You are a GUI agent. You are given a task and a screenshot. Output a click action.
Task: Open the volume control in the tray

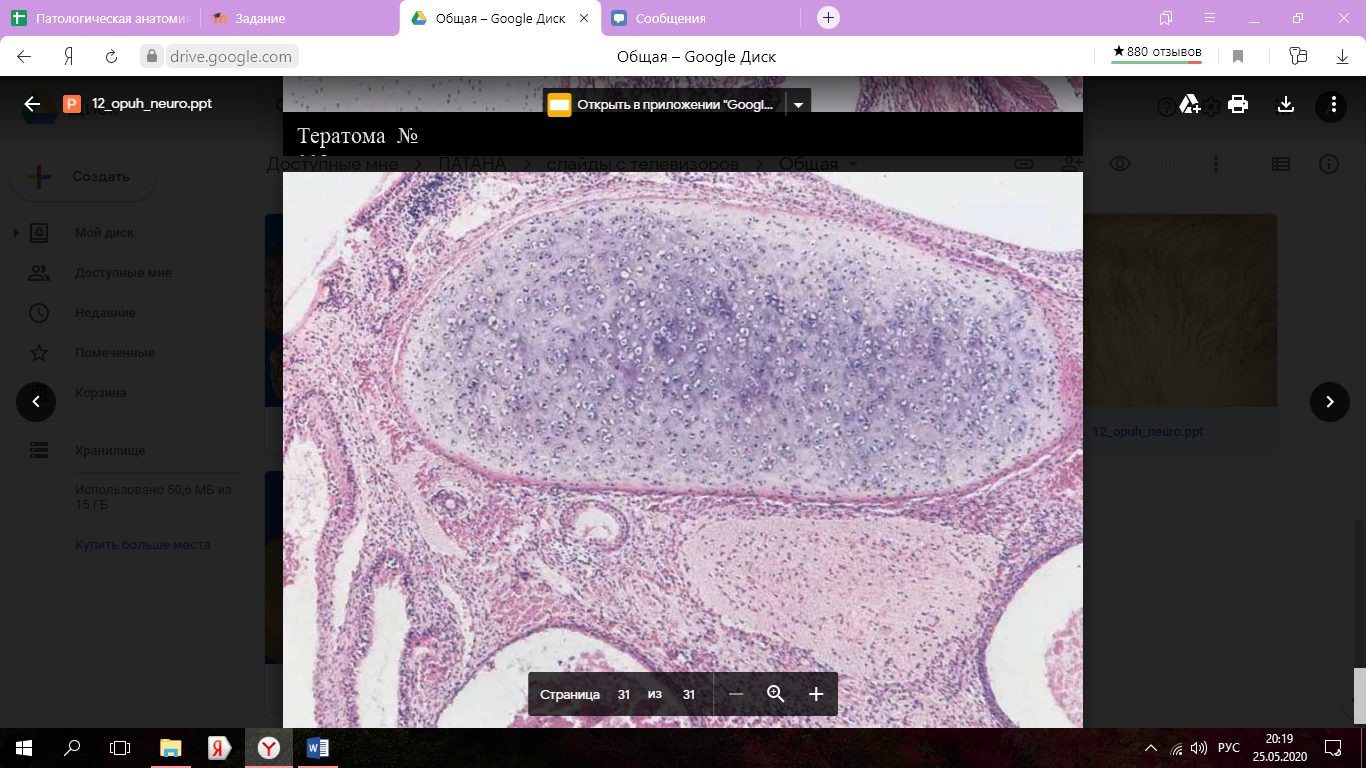[x=1199, y=748]
